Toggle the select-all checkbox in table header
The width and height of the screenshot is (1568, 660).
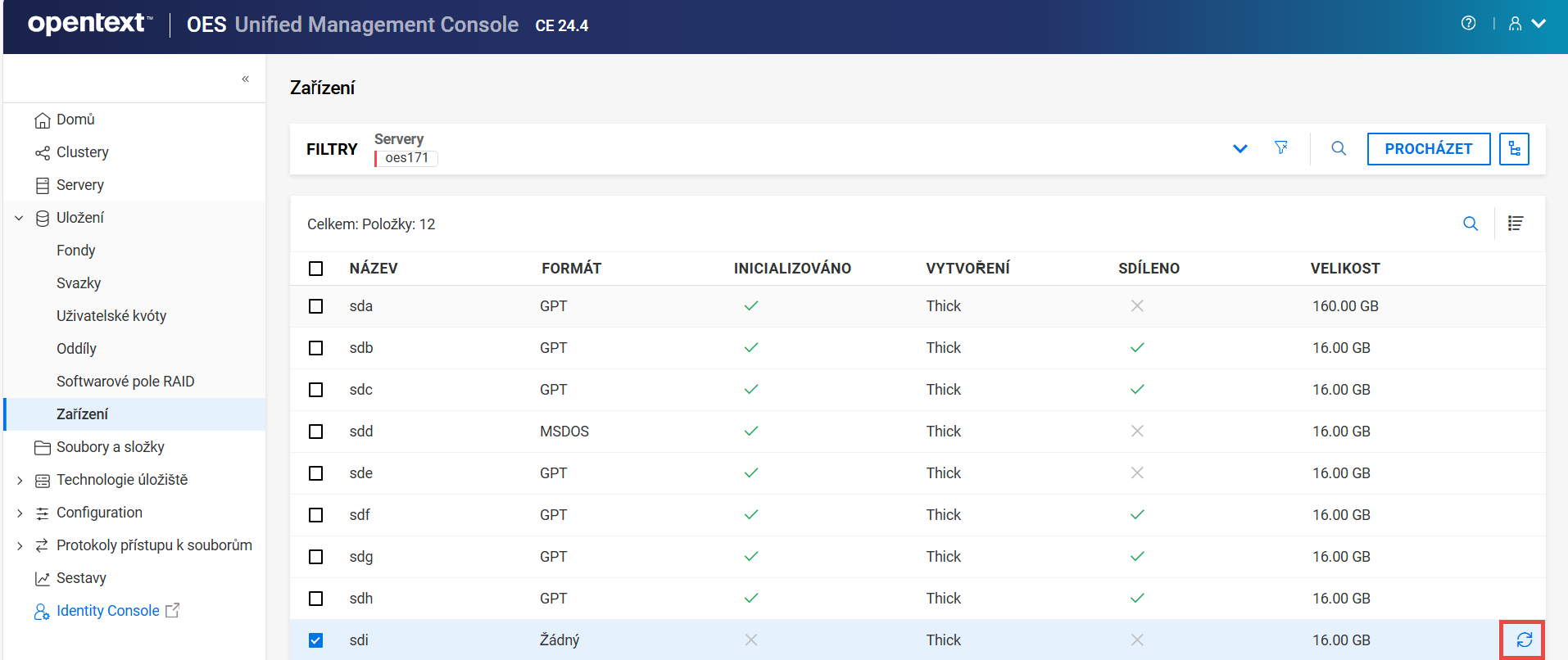coord(316,269)
